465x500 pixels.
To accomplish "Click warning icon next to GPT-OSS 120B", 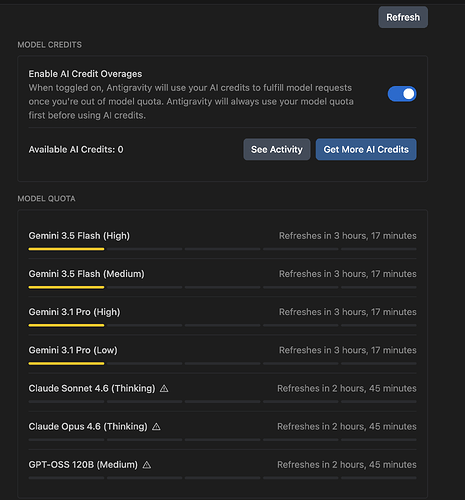I will pyautogui.click(x=147, y=465).
